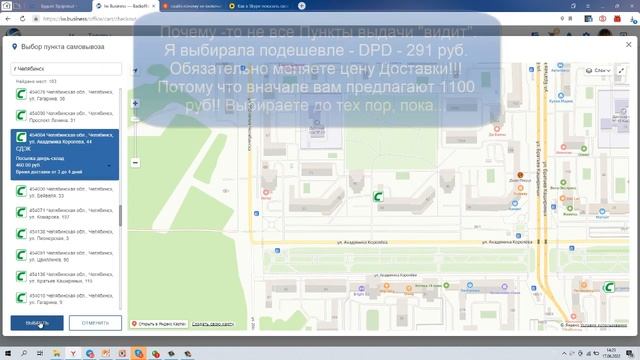Click the ОТМЕНИТЬ button
Viewport: 640px width, 360px height.
click(95, 323)
